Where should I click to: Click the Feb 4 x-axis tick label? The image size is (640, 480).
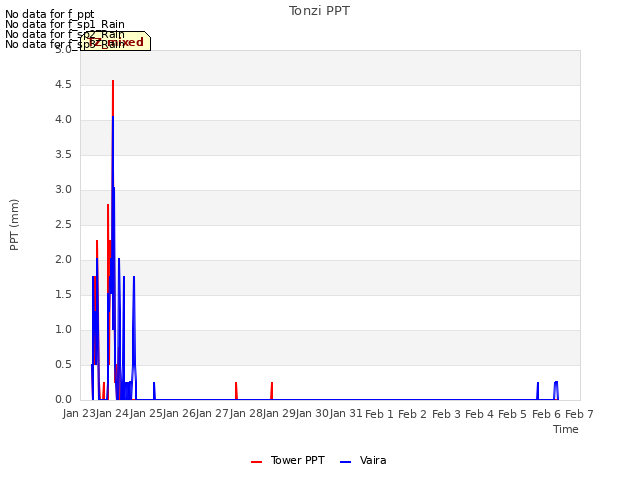coord(479,414)
